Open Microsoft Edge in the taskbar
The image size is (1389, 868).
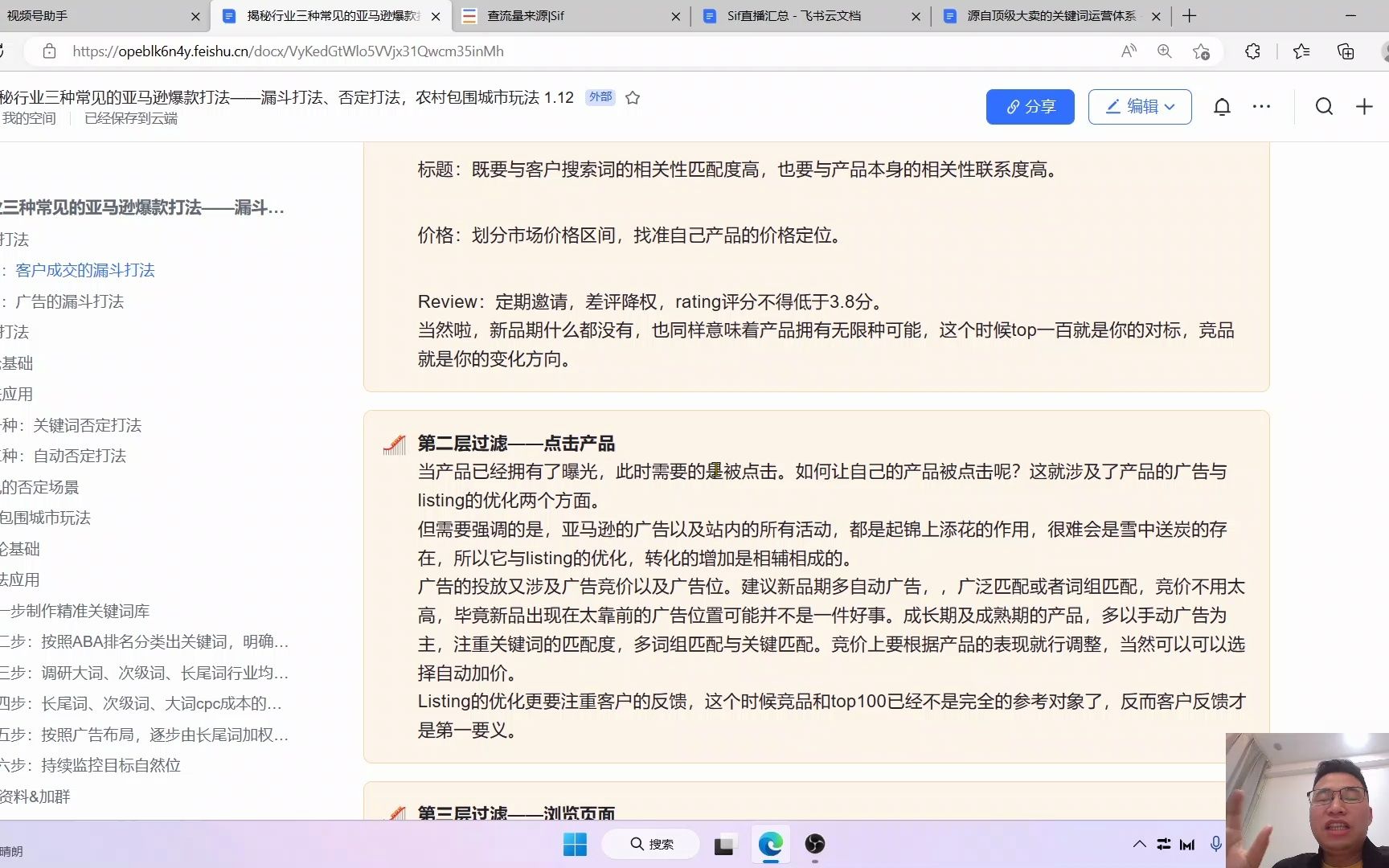(770, 844)
